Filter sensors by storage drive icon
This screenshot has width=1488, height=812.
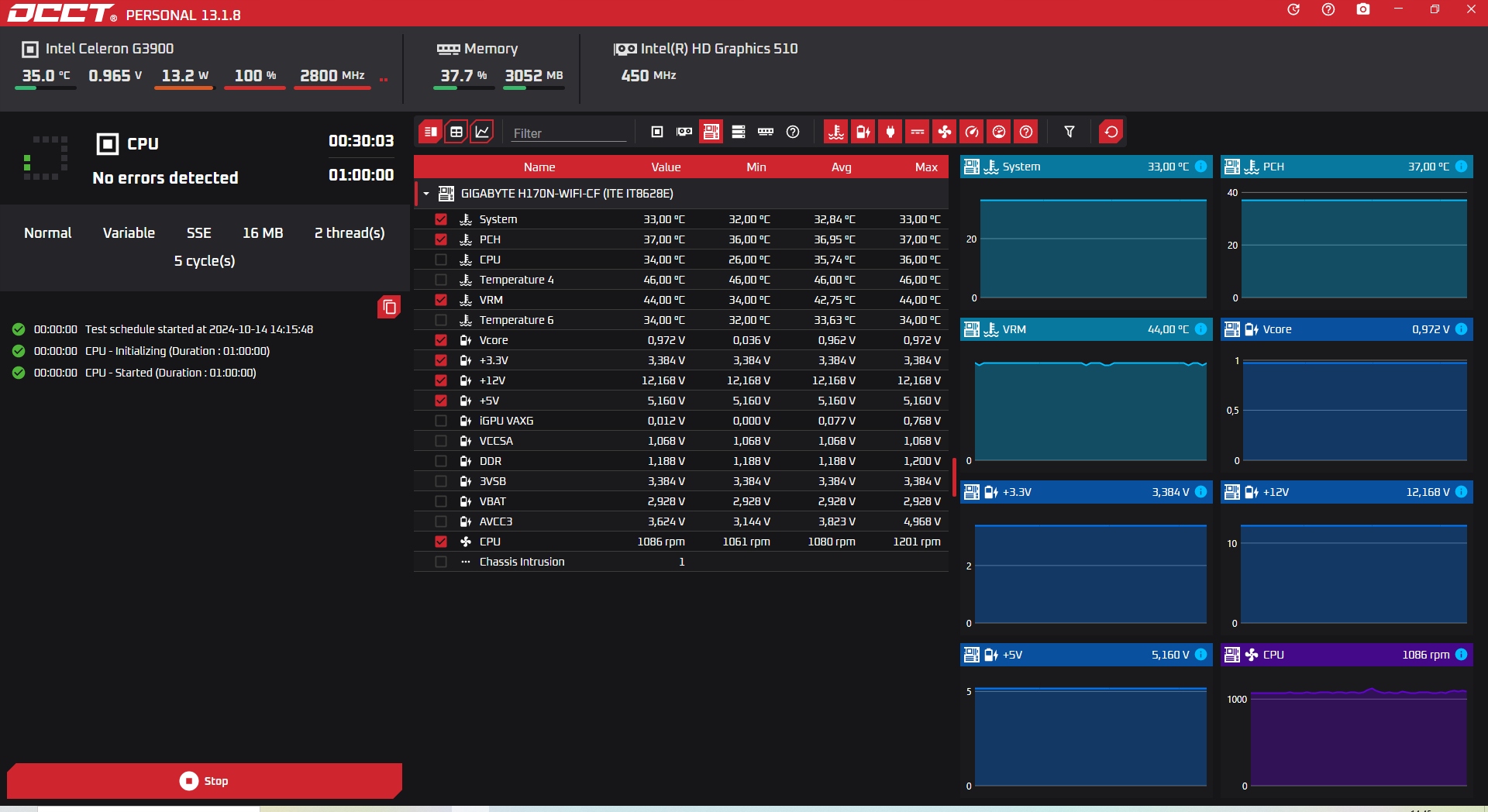739,132
